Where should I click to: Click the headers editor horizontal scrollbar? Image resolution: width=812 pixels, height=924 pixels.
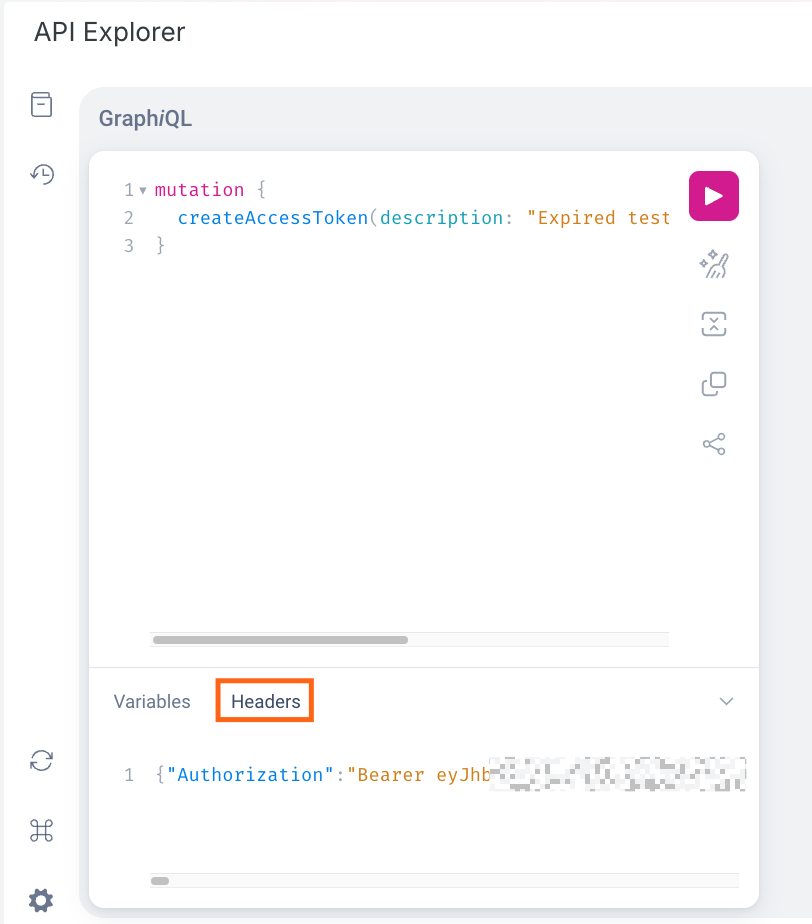point(160,881)
